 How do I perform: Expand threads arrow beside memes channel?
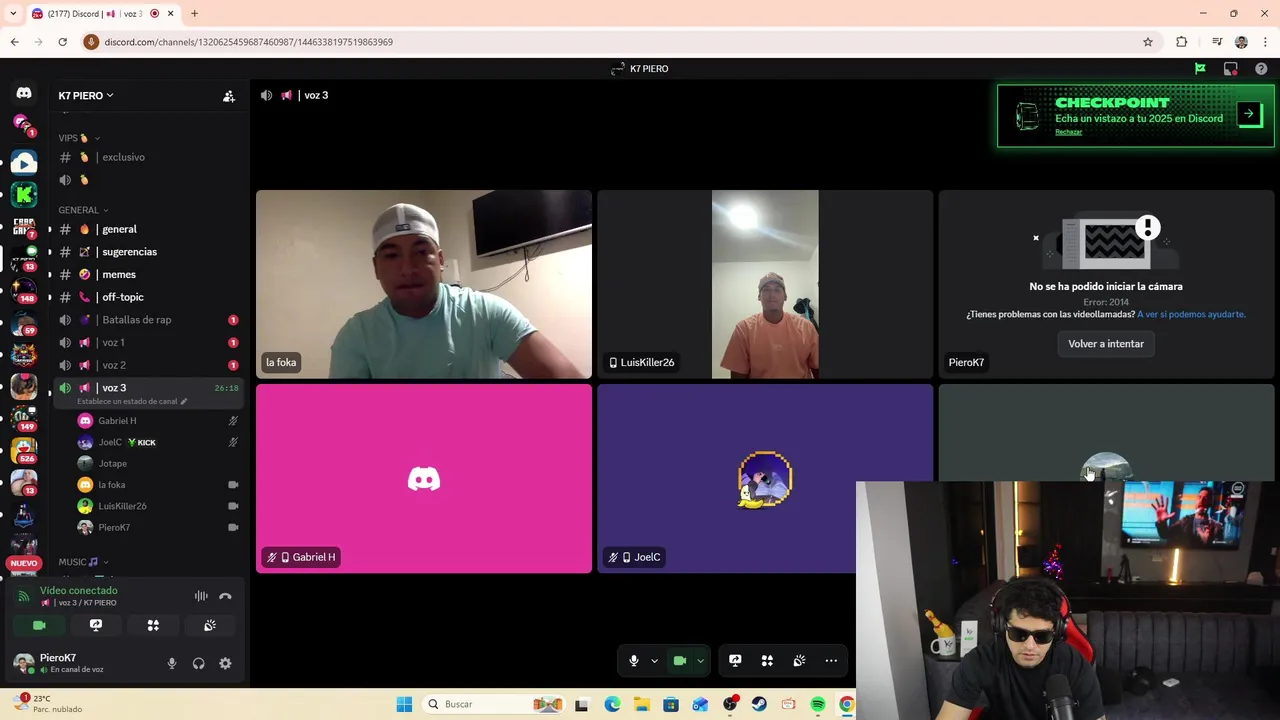pyautogui.click(x=50, y=274)
